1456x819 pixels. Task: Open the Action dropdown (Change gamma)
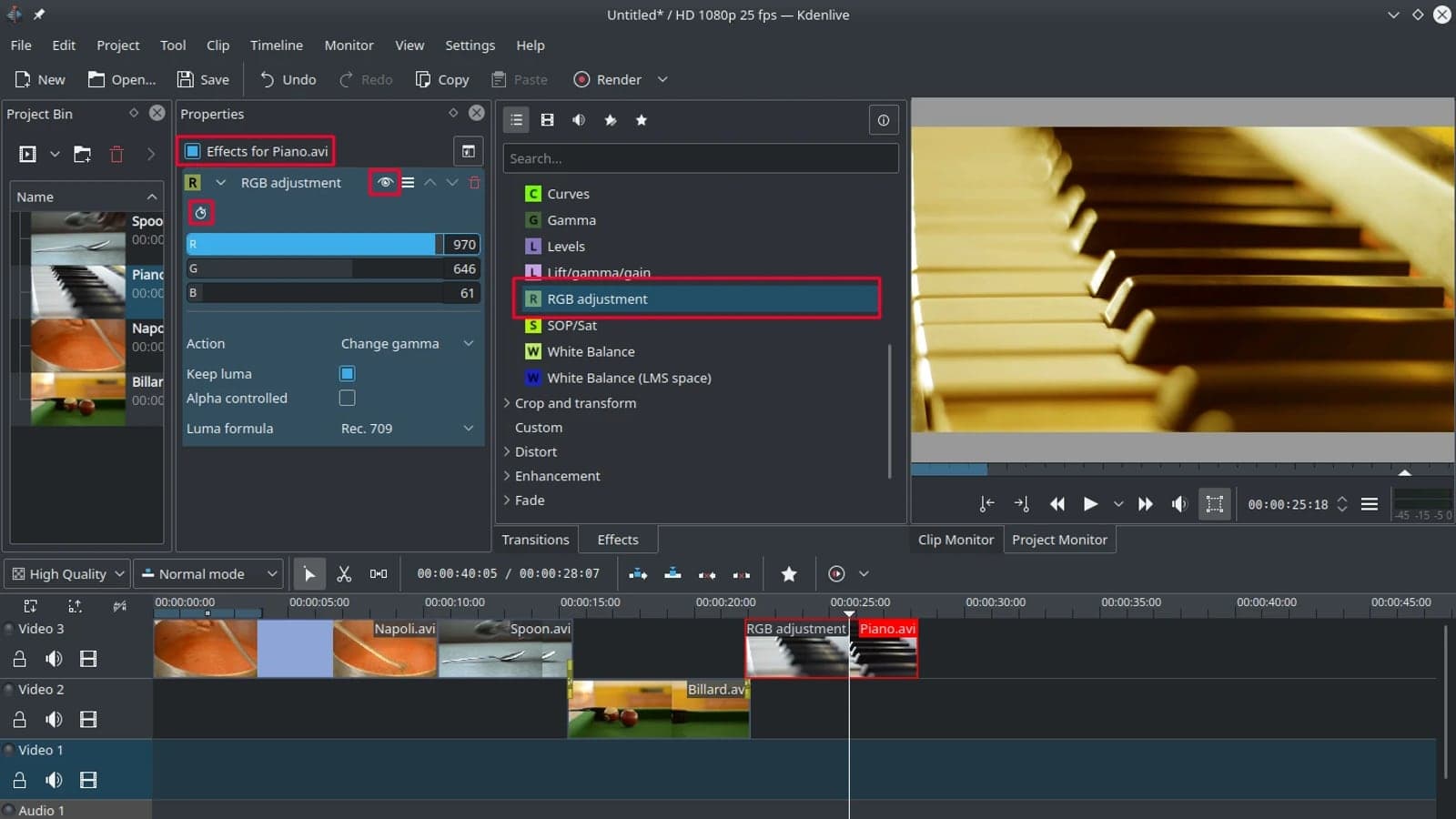coord(407,344)
